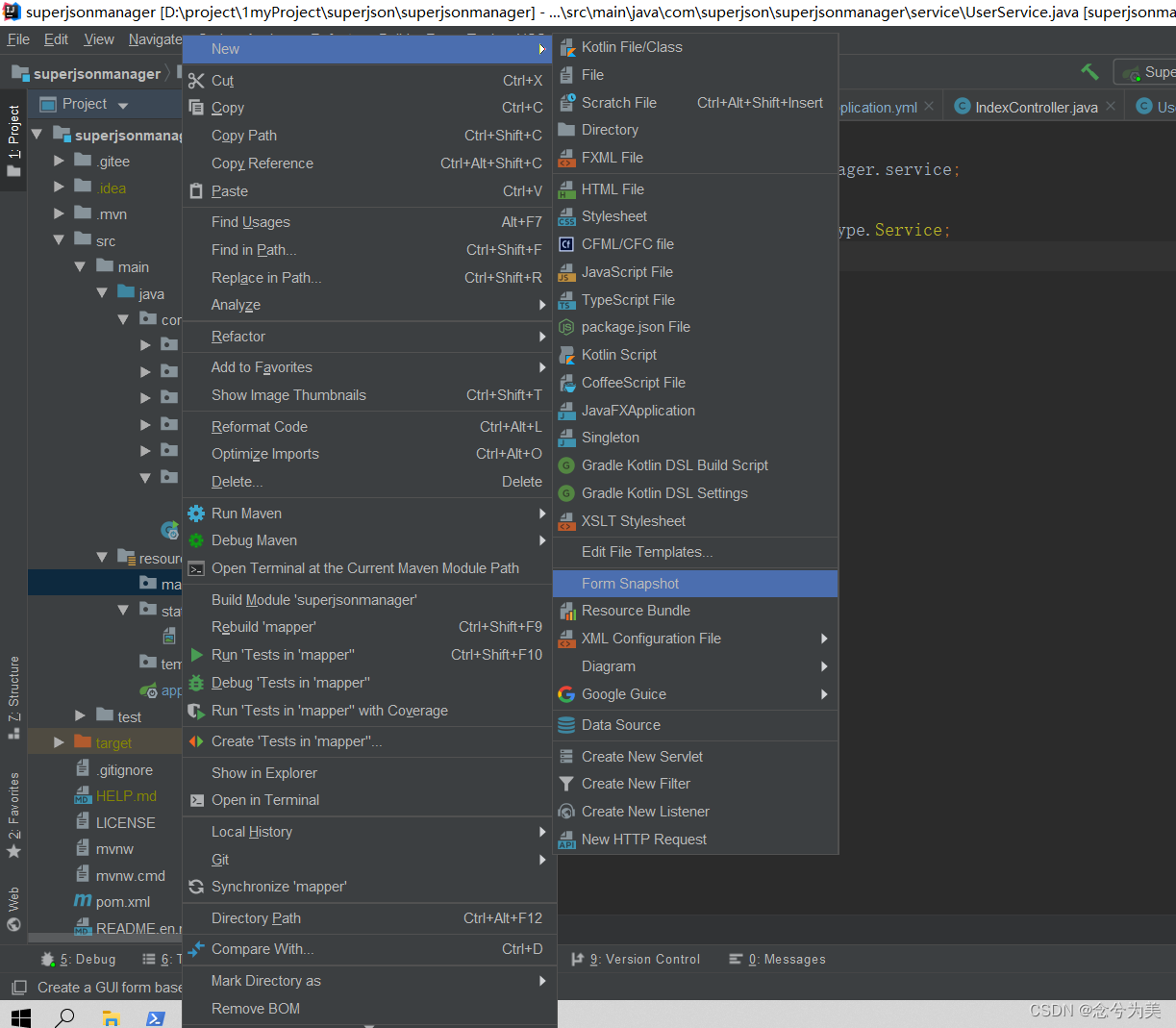The height and width of the screenshot is (1028, 1176).
Task: Click the Run with Coverage shield icon
Action: [196, 711]
